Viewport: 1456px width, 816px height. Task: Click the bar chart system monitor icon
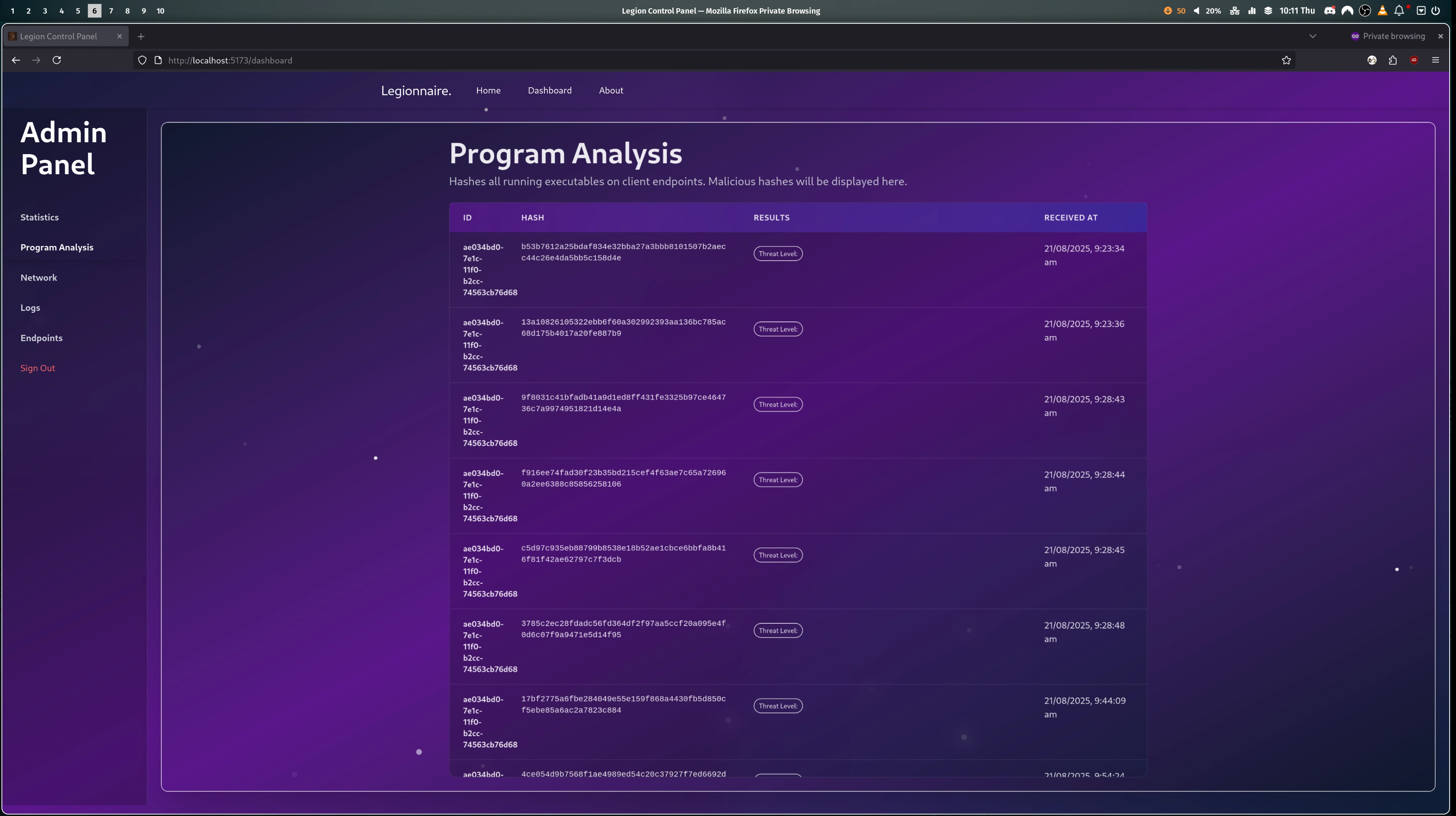point(1252,11)
